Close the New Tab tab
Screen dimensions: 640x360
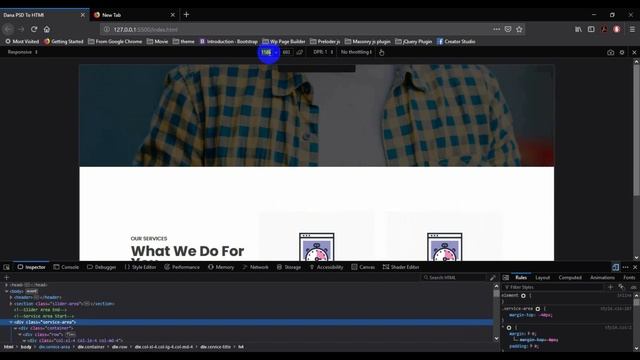click(173, 15)
